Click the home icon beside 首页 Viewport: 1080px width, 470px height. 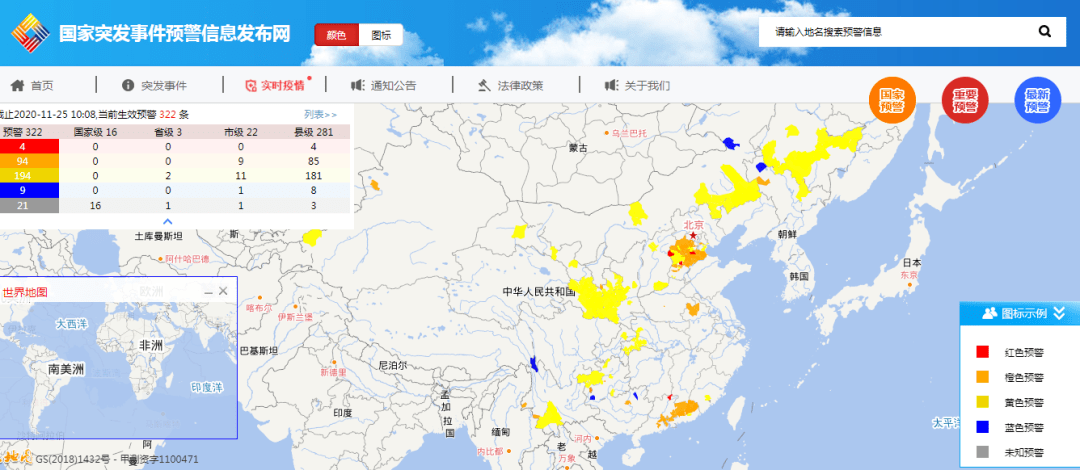pos(17,85)
